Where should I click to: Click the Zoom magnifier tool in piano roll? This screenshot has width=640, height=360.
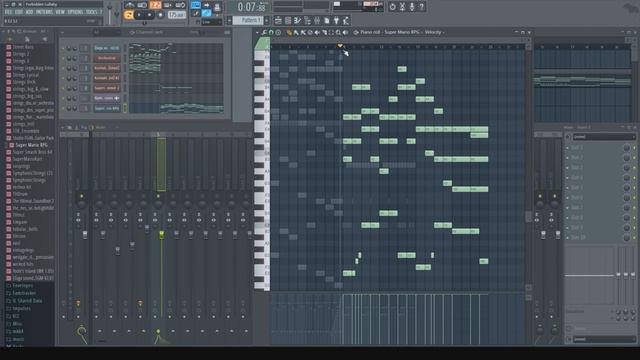338,32
